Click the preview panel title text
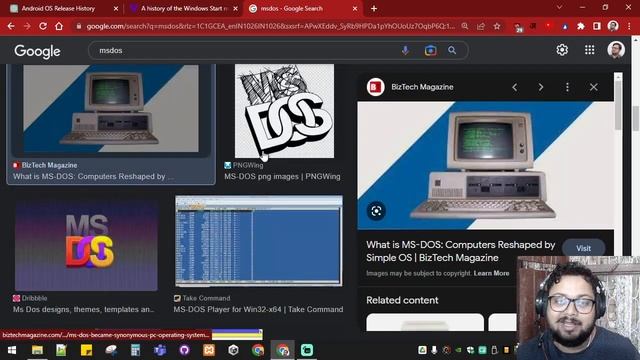 (x=460, y=251)
